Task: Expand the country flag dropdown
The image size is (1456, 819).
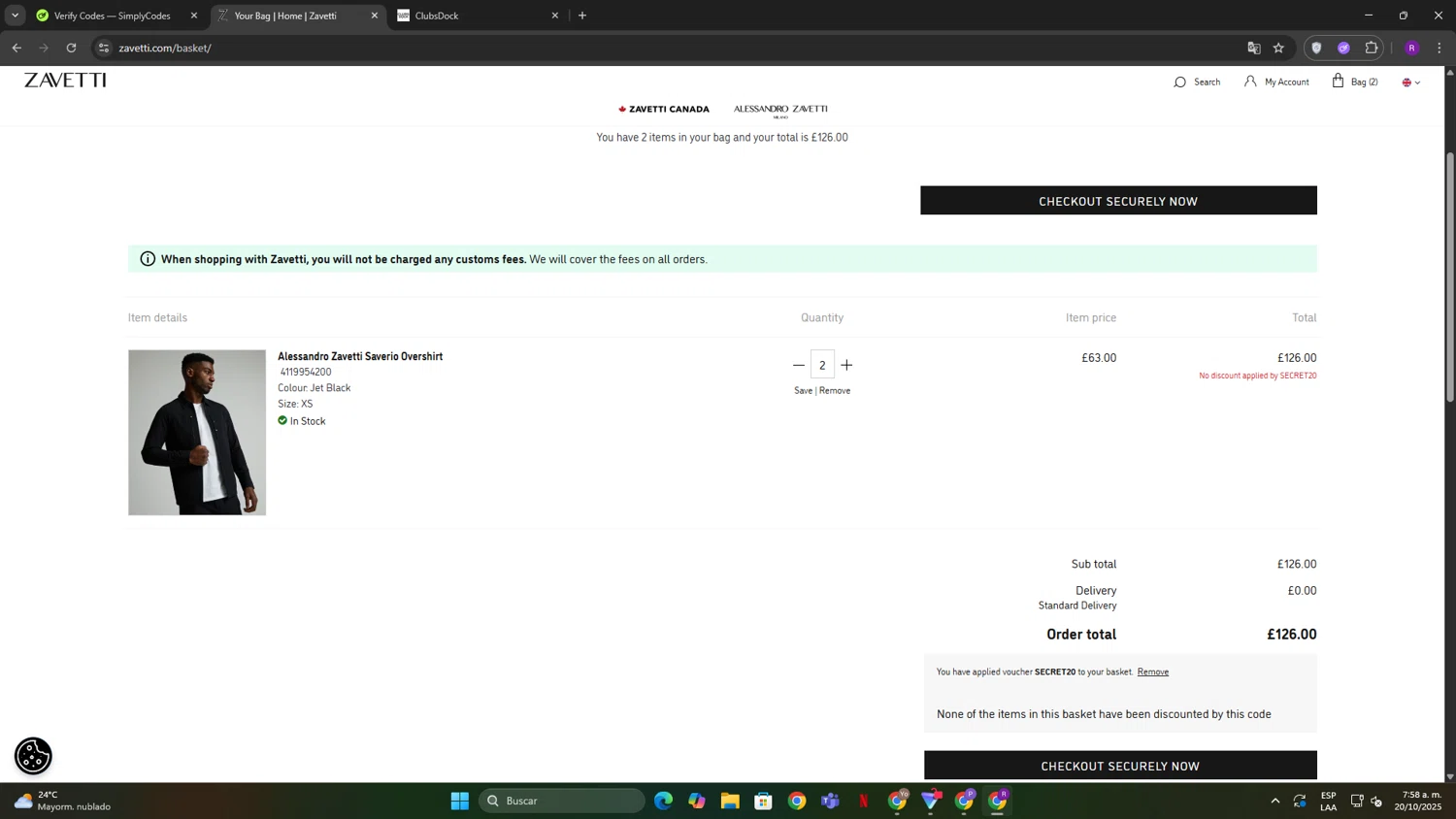Action: (1410, 82)
